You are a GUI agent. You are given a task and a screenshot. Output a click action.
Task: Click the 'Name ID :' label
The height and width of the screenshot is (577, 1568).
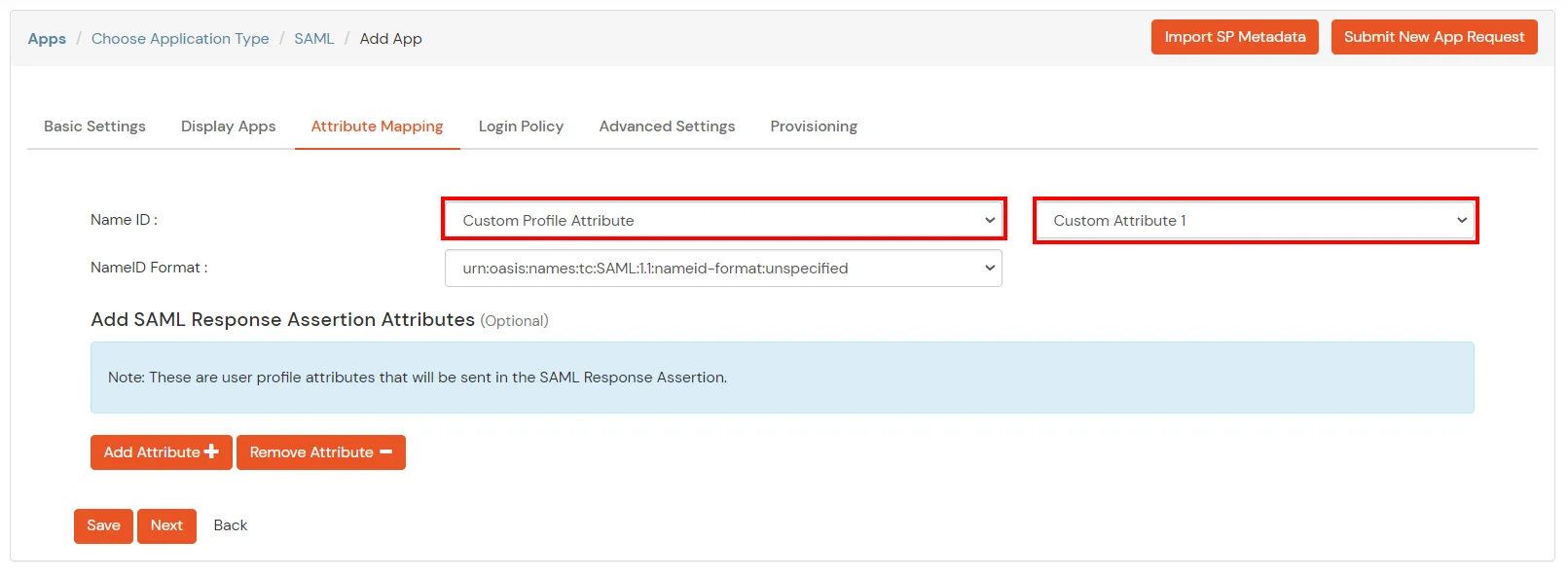(x=124, y=220)
